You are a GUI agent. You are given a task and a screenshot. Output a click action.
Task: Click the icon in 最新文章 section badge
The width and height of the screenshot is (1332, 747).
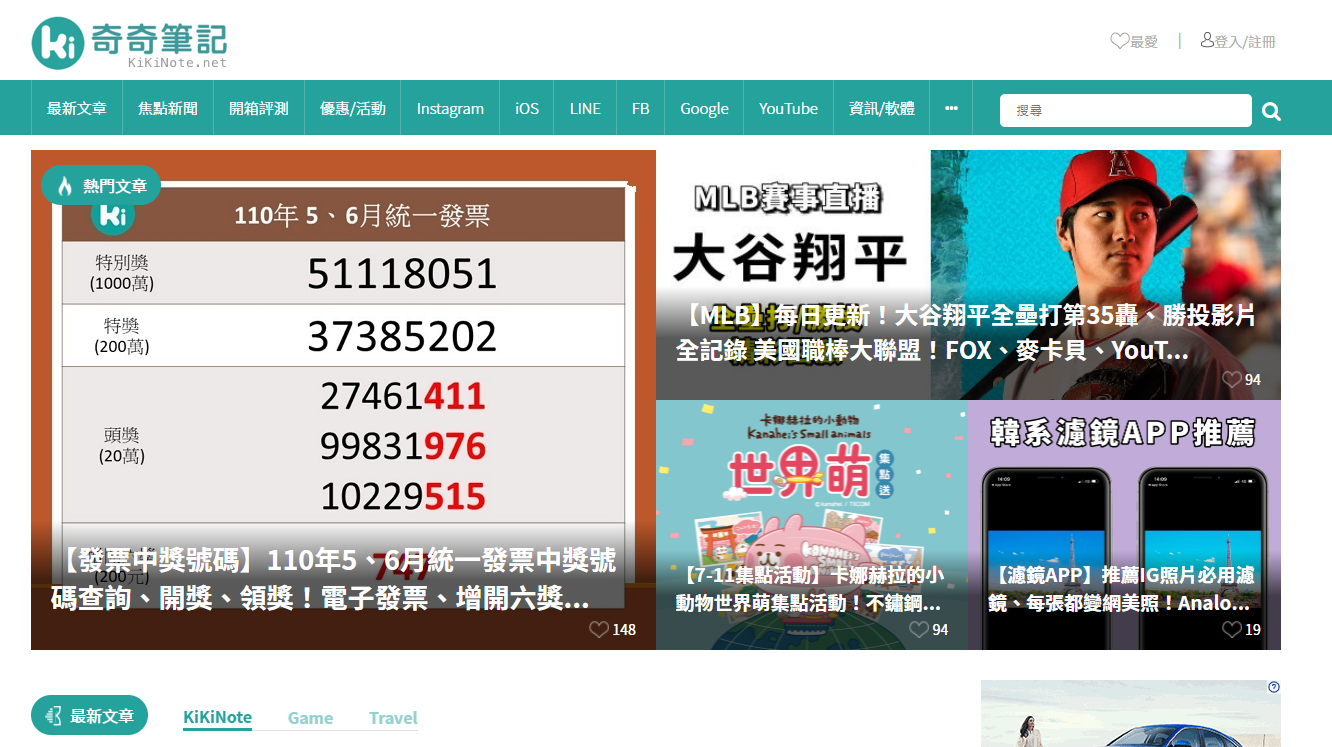tap(53, 716)
